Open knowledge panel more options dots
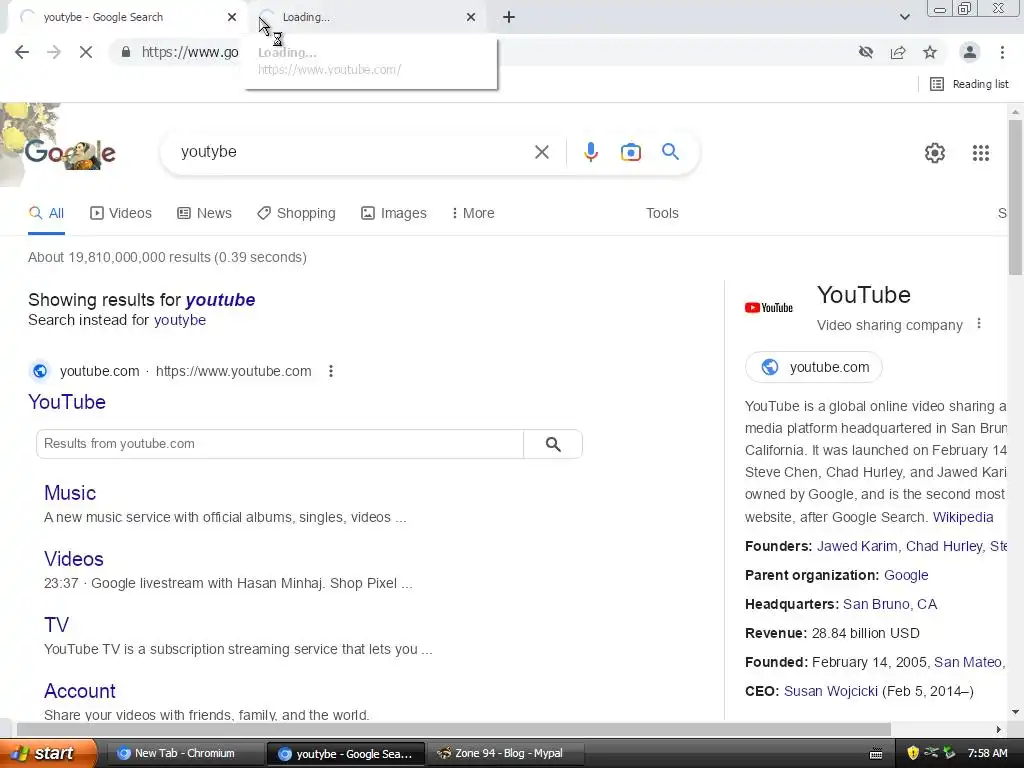 tap(978, 324)
